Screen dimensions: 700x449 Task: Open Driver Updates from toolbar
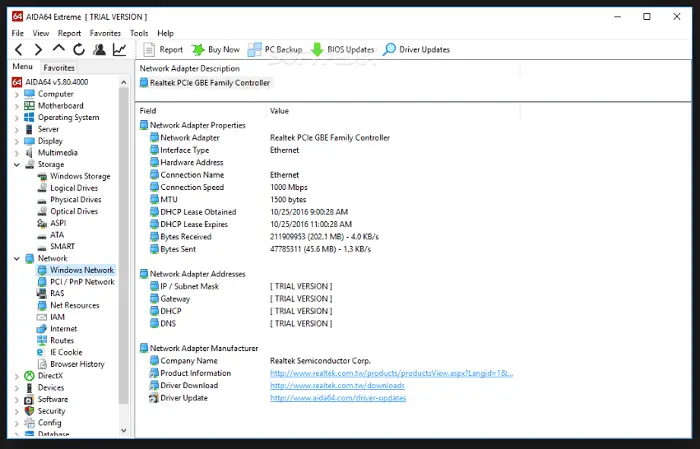pos(416,50)
